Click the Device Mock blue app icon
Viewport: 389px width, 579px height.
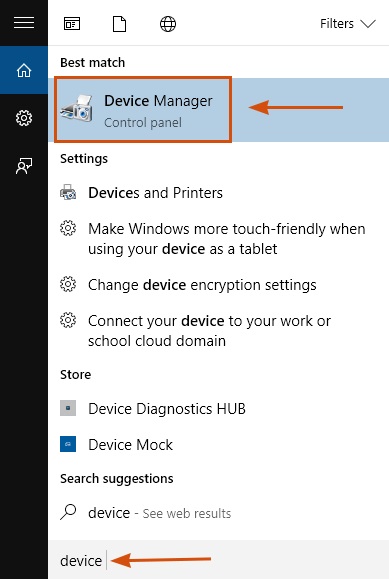point(68,444)
